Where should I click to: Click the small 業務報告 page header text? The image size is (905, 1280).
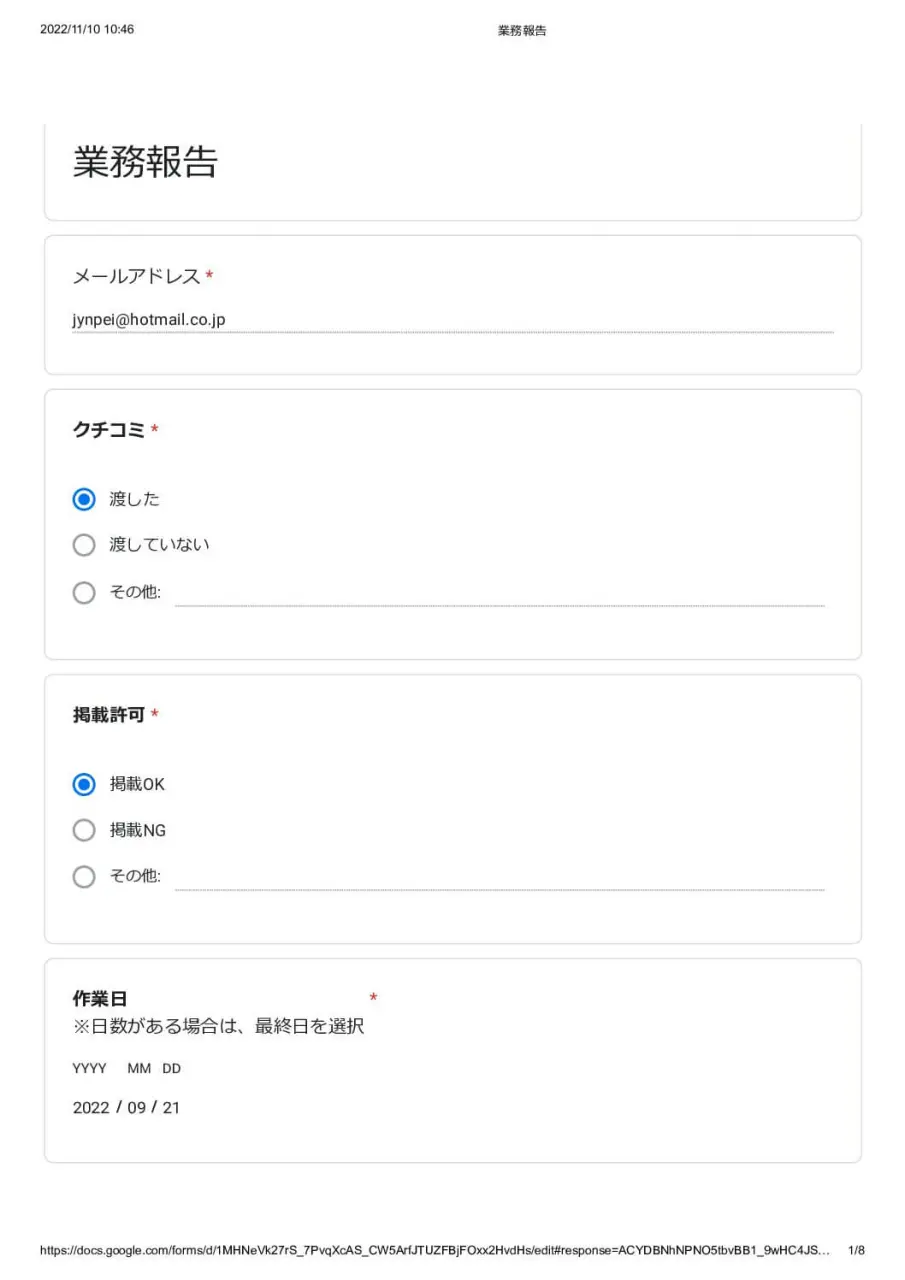coord(522,31)
